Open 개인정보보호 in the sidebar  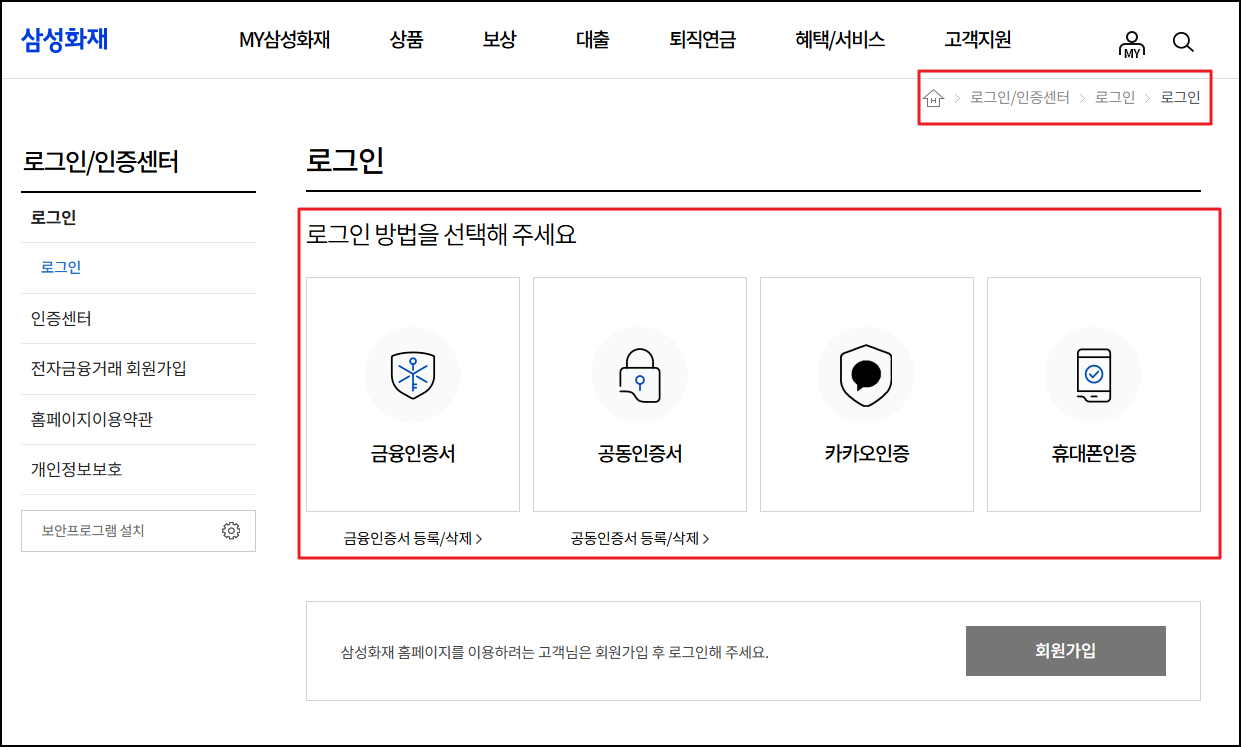pos(76,470)
